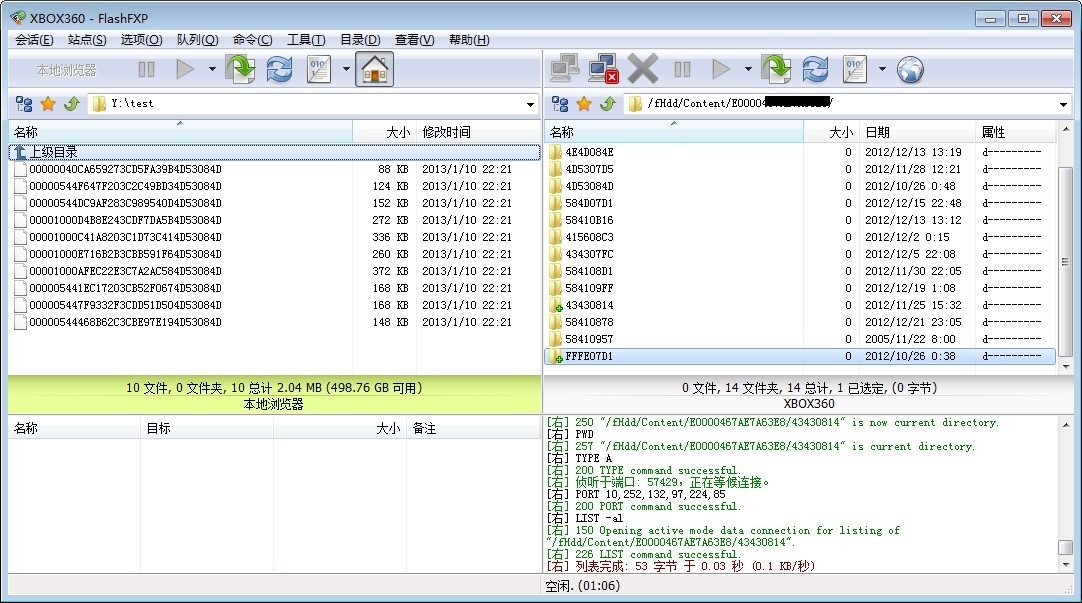Go up a directory using the remote green arrow
The image size is (1082, 603).
pos(607,104)
